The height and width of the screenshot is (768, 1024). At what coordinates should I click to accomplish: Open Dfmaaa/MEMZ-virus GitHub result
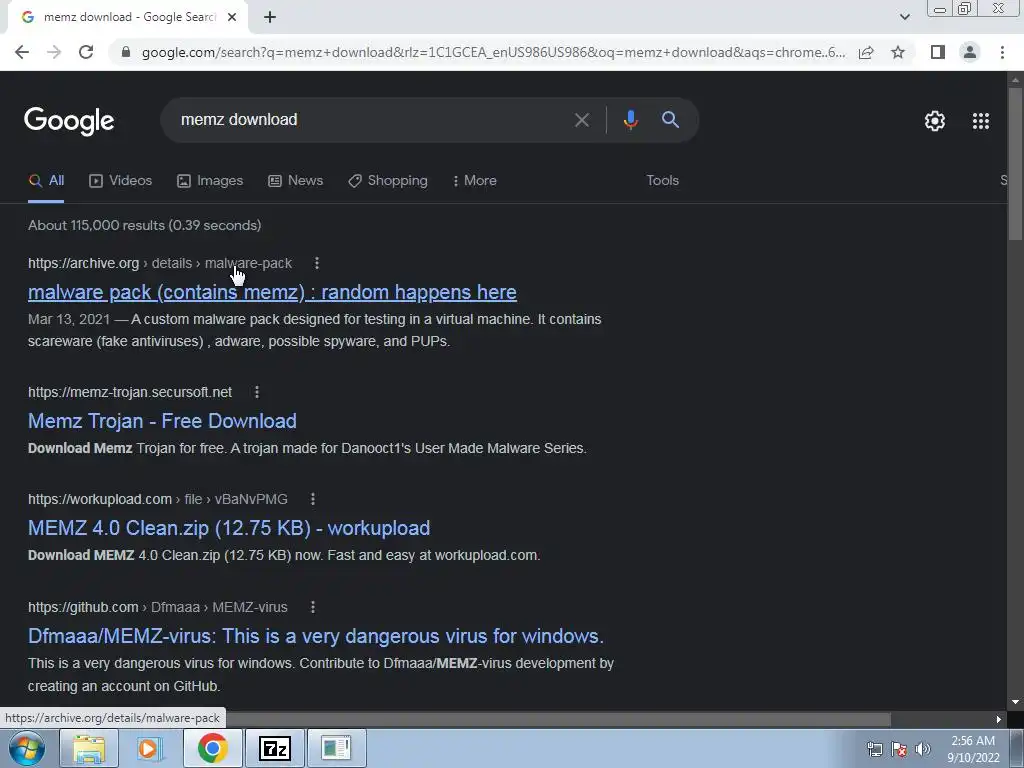(315, 636)
